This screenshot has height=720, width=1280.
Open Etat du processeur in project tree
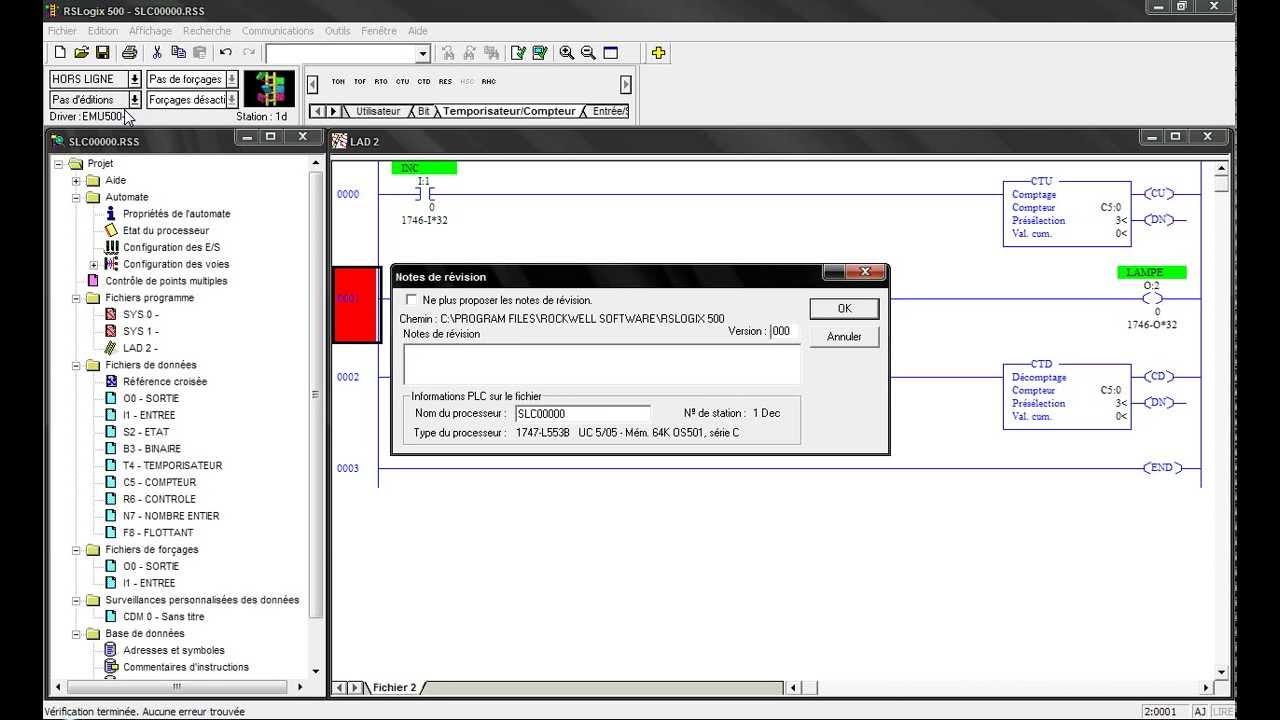tap(165, 231)
